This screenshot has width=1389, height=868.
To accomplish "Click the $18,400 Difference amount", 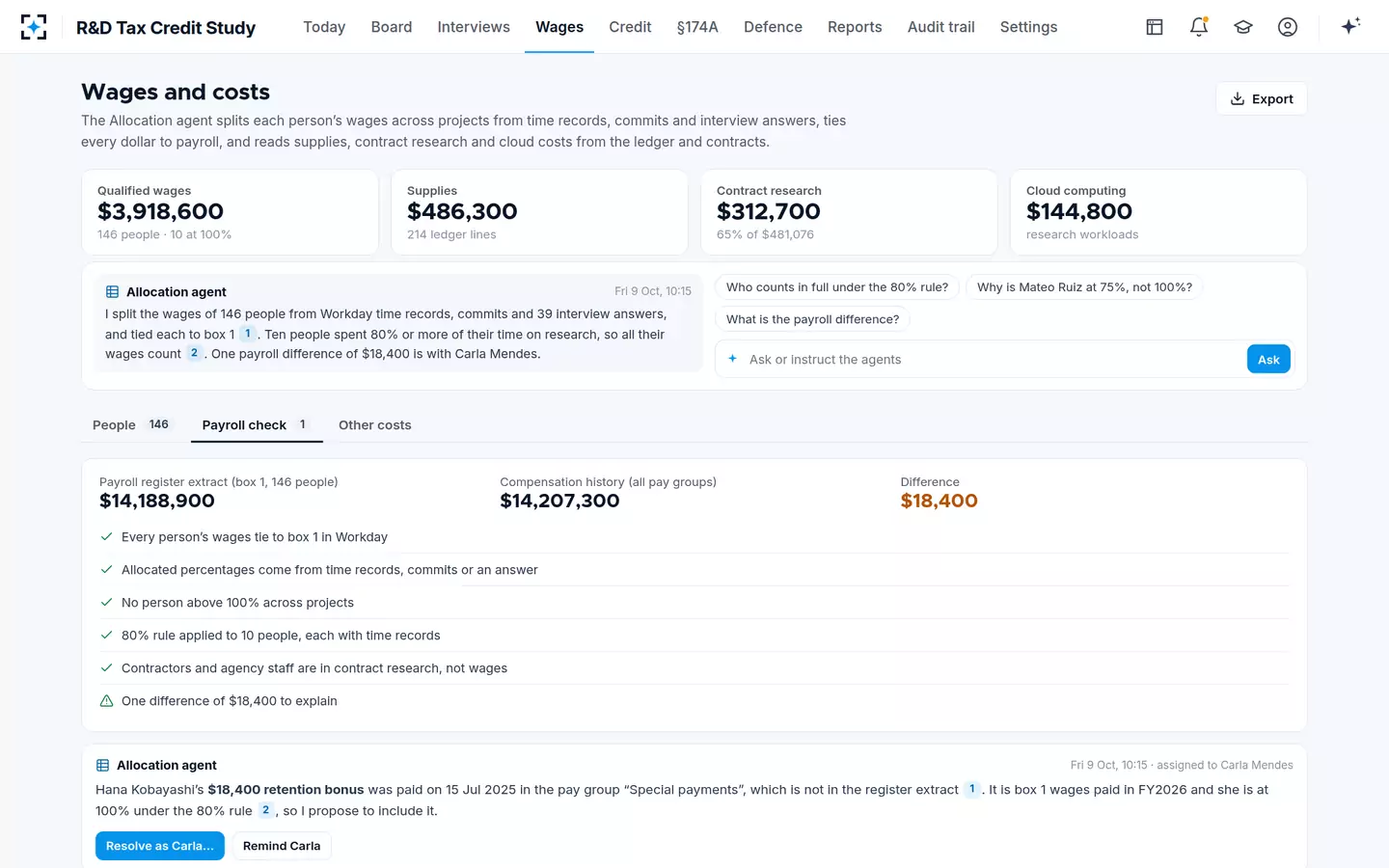I will (939, 501).
